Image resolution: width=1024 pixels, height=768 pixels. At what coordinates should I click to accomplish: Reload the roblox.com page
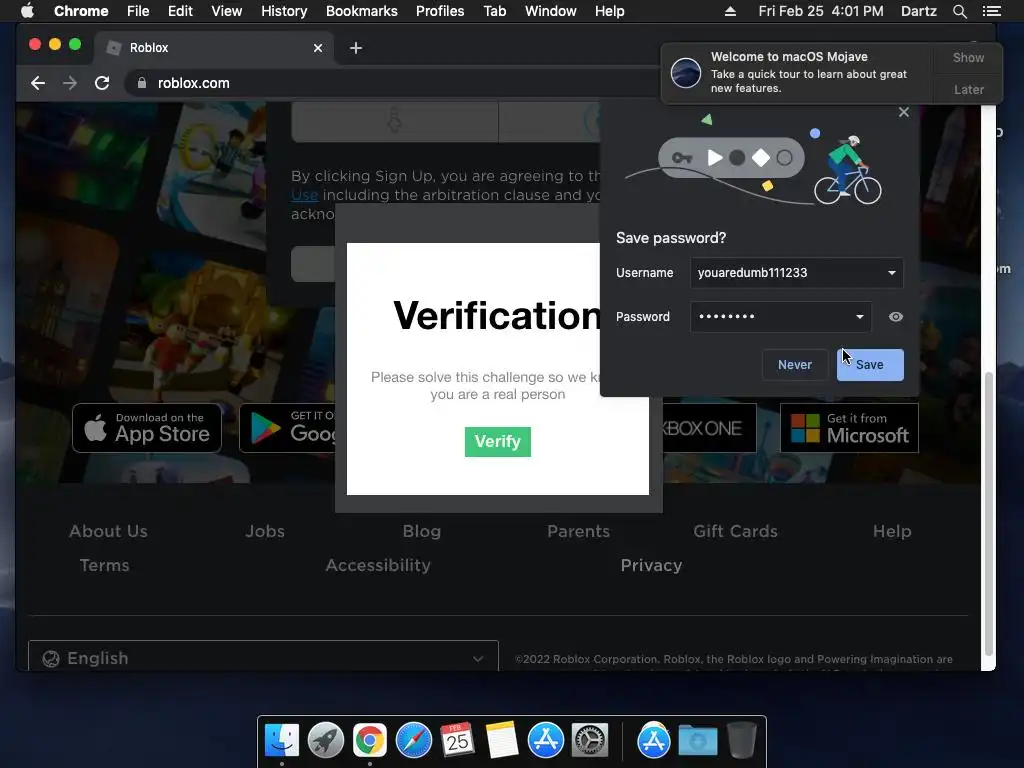[x=102, y=83]
